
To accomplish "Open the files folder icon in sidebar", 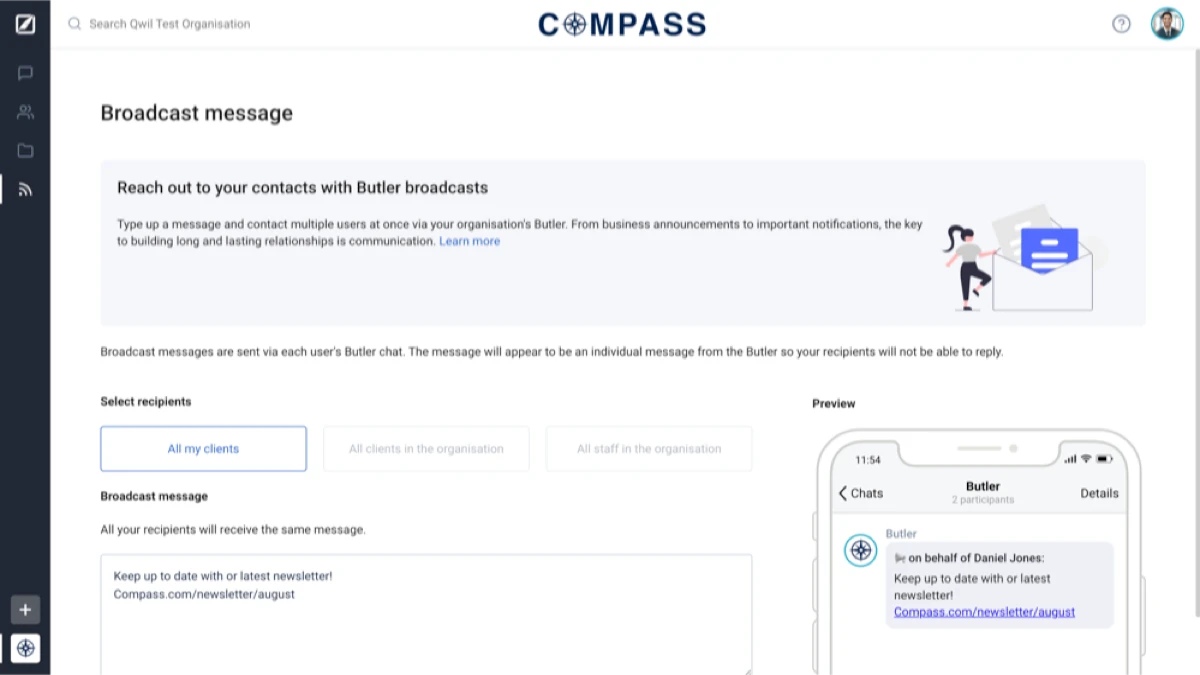I will click(x=25, y=150).
